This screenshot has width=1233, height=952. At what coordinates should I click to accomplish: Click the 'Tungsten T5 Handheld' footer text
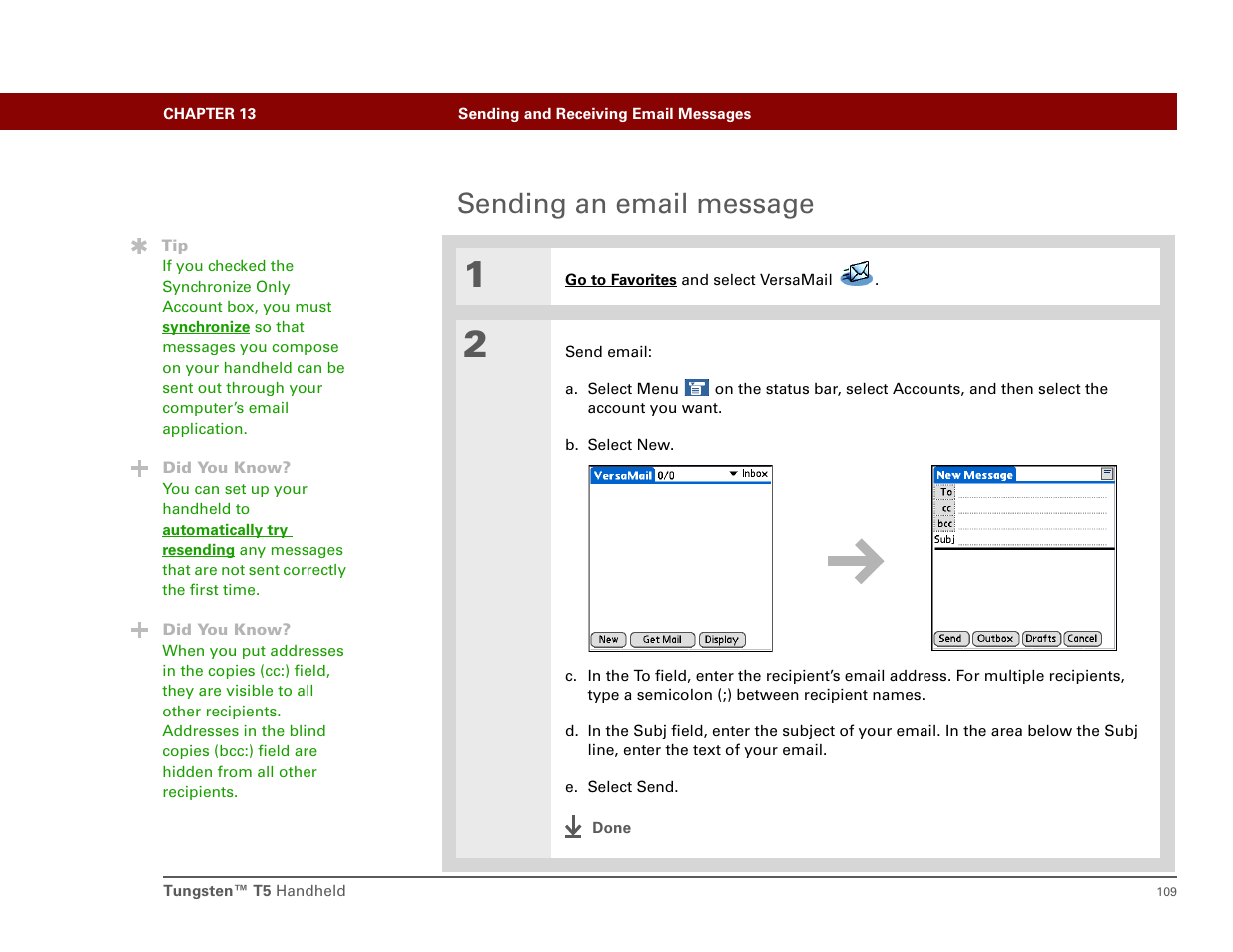click(x=255, y=891)
